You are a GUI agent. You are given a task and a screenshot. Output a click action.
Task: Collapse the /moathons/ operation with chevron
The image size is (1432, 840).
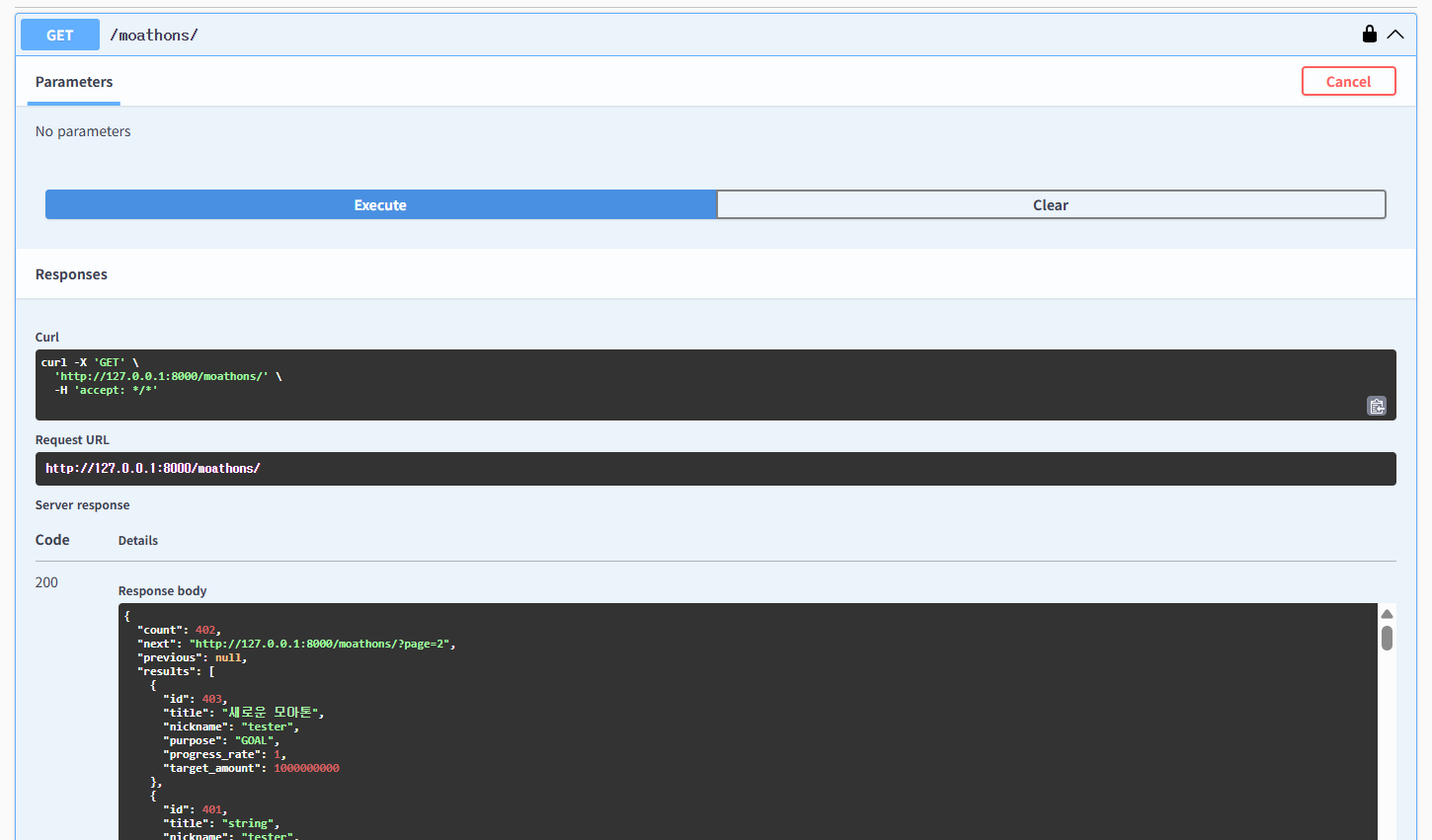1395,35
